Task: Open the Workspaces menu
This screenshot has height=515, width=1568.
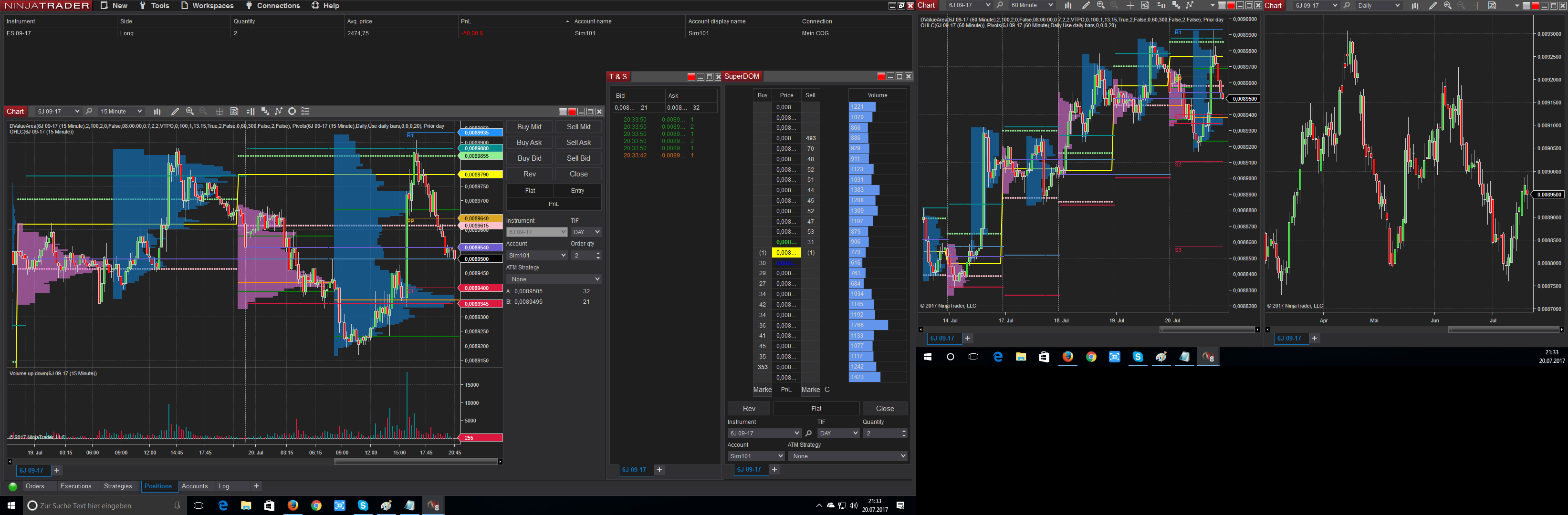Action: pyautogui.click(x=207, y=5)
